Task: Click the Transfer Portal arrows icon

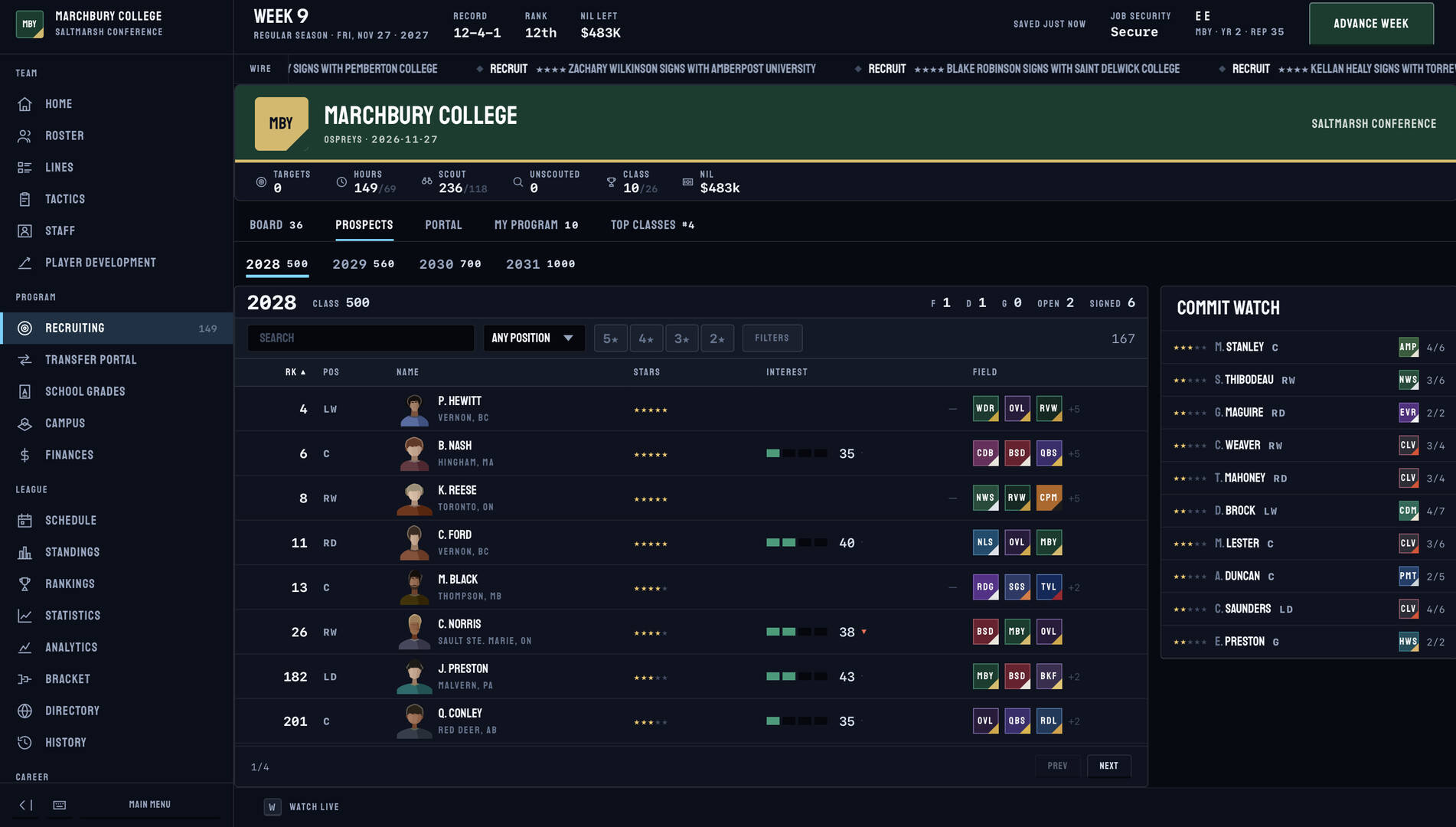Action: (24, 360)
